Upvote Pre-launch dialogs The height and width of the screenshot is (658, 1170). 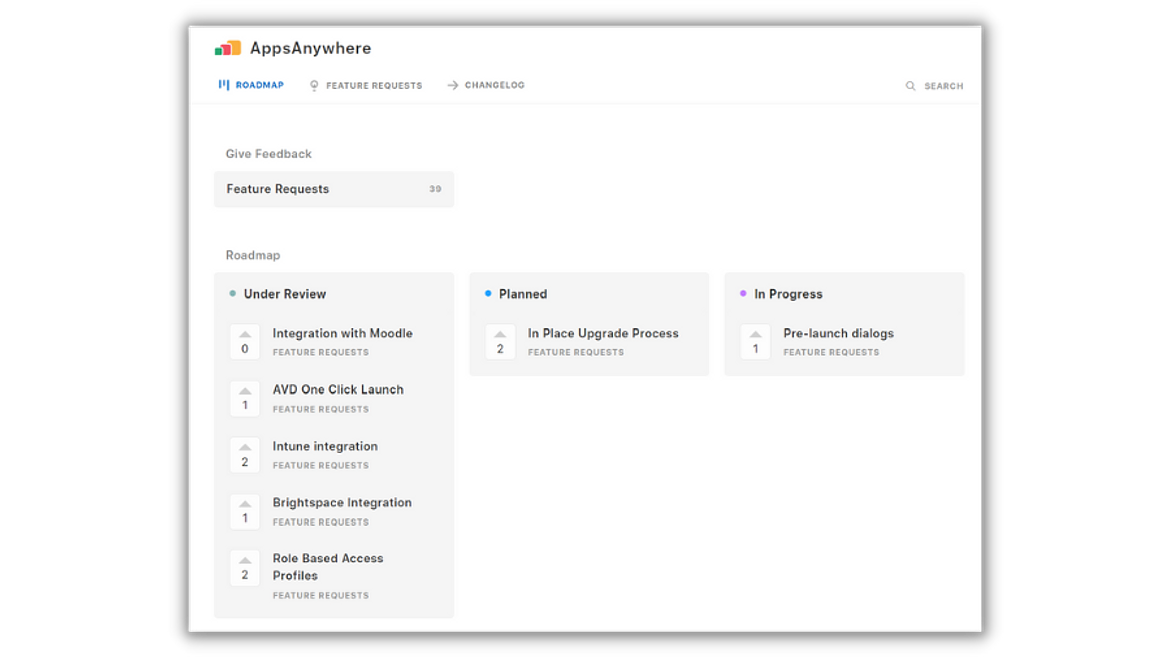click(x=755, y=342)
